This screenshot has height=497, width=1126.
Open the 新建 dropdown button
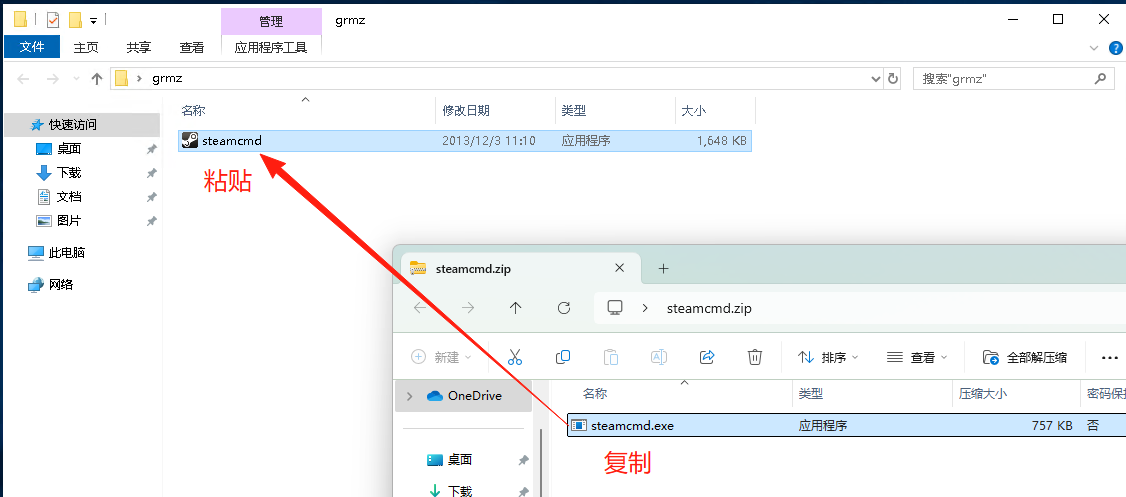click(x=442, y=357)
